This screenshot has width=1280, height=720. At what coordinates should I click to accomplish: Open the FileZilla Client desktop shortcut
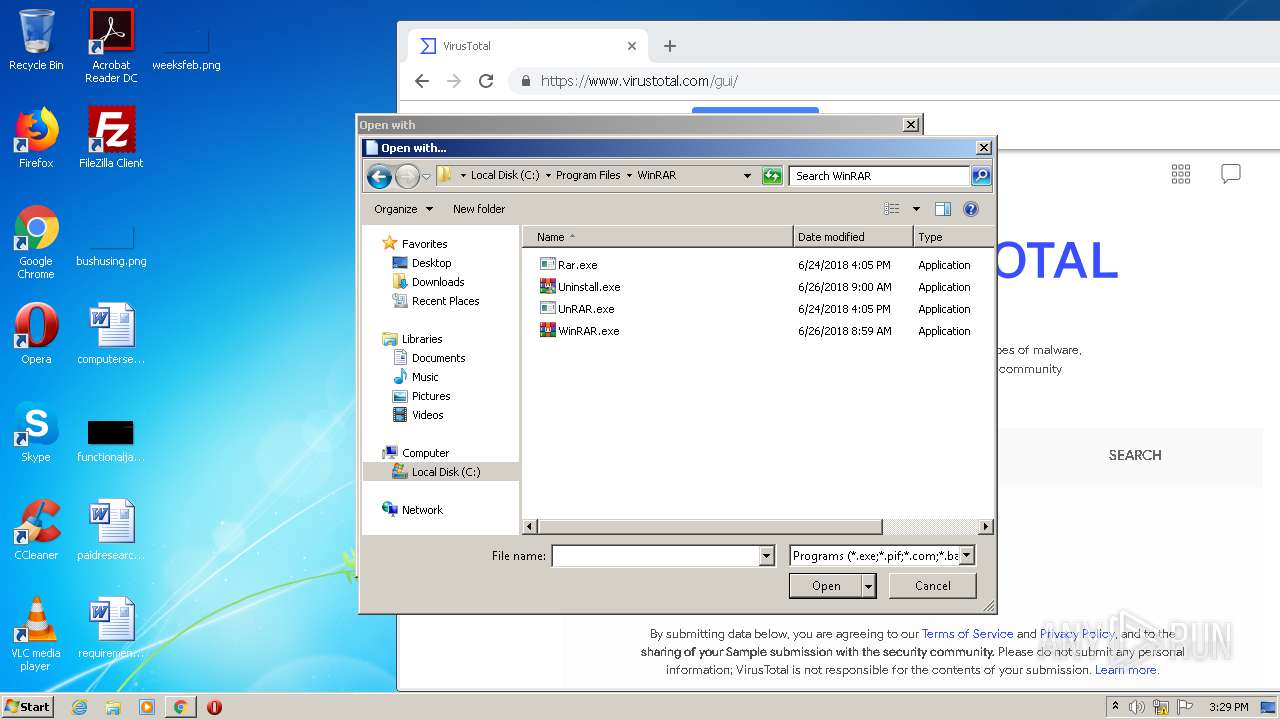111,138
